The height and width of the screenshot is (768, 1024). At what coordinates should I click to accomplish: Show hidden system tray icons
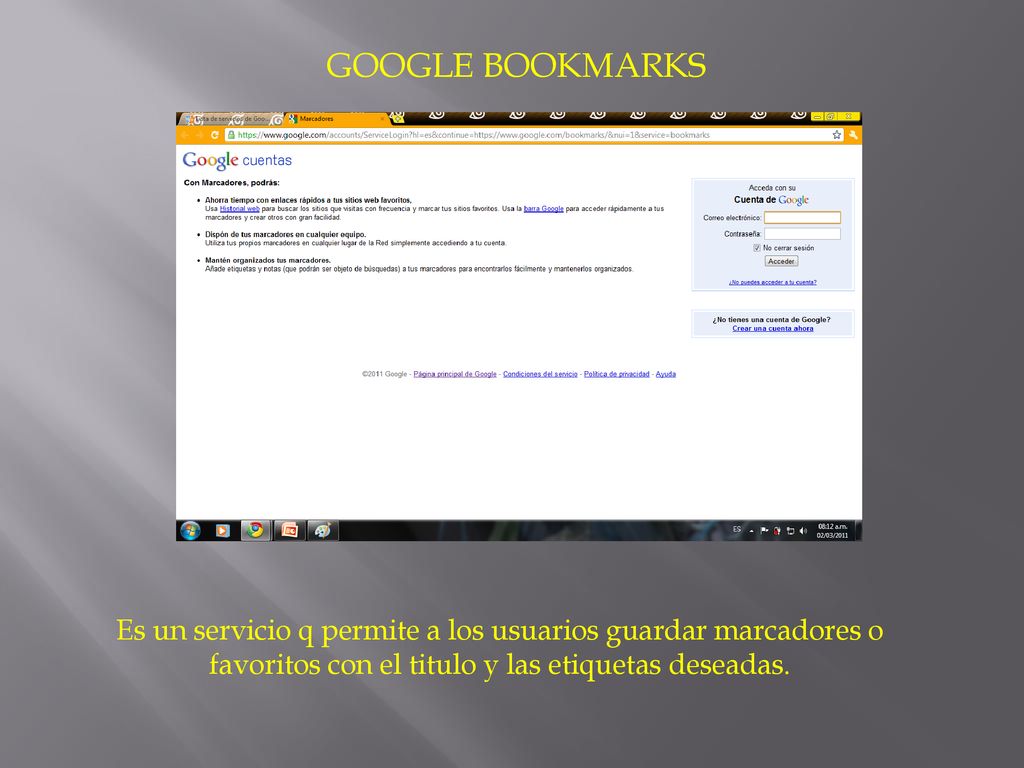coord(751,531)
